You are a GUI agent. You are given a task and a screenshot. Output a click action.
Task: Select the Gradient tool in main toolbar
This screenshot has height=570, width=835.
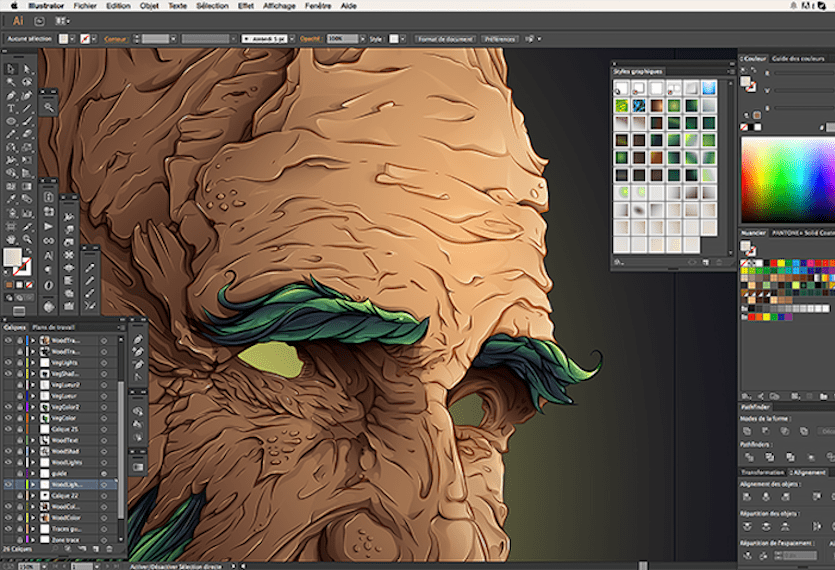point(27,186)
